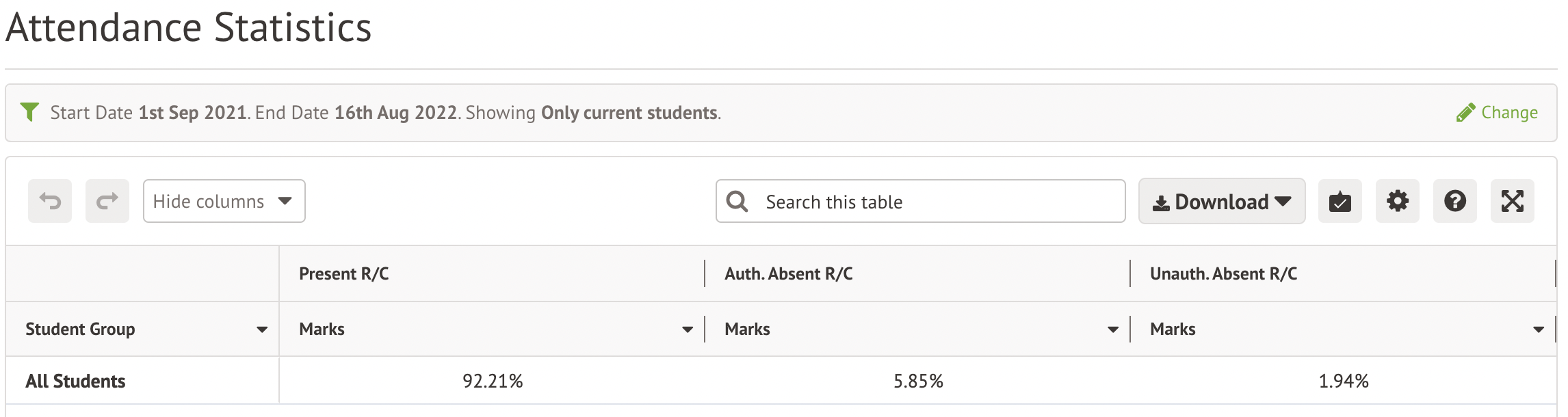1568x417 pixels.
Task: Click the Auth. Absent R/C header
Action: click(x=788, y=274)
